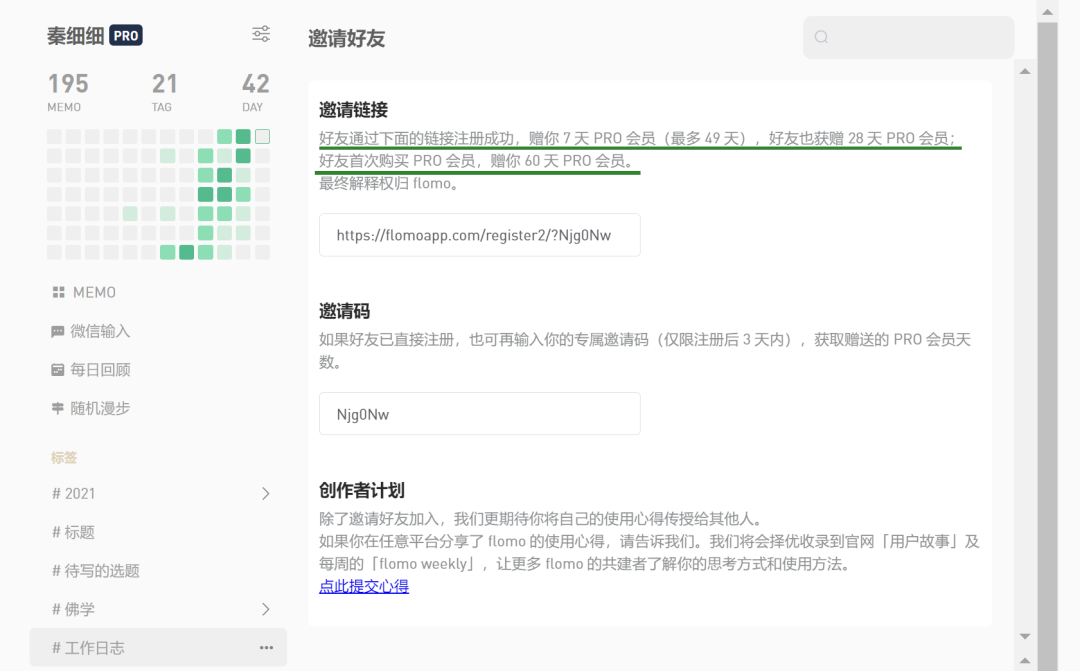This screenshot has height=671, width=1080.
Task: Open the MEMO grid icon in sidebar
Action: [x=59, y=292]
